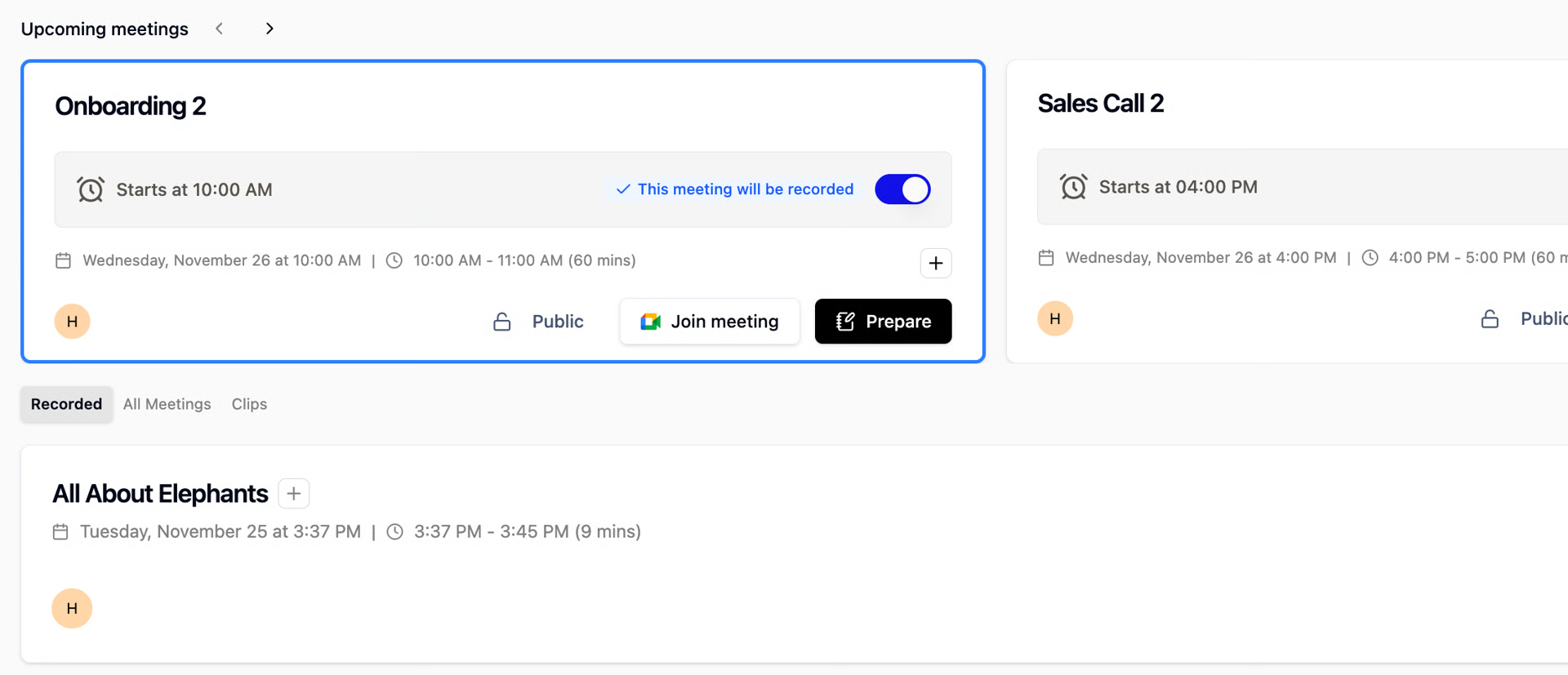Switch to the All Meetings tab
The image size is (1568, 675).
[x=167, y=404]
